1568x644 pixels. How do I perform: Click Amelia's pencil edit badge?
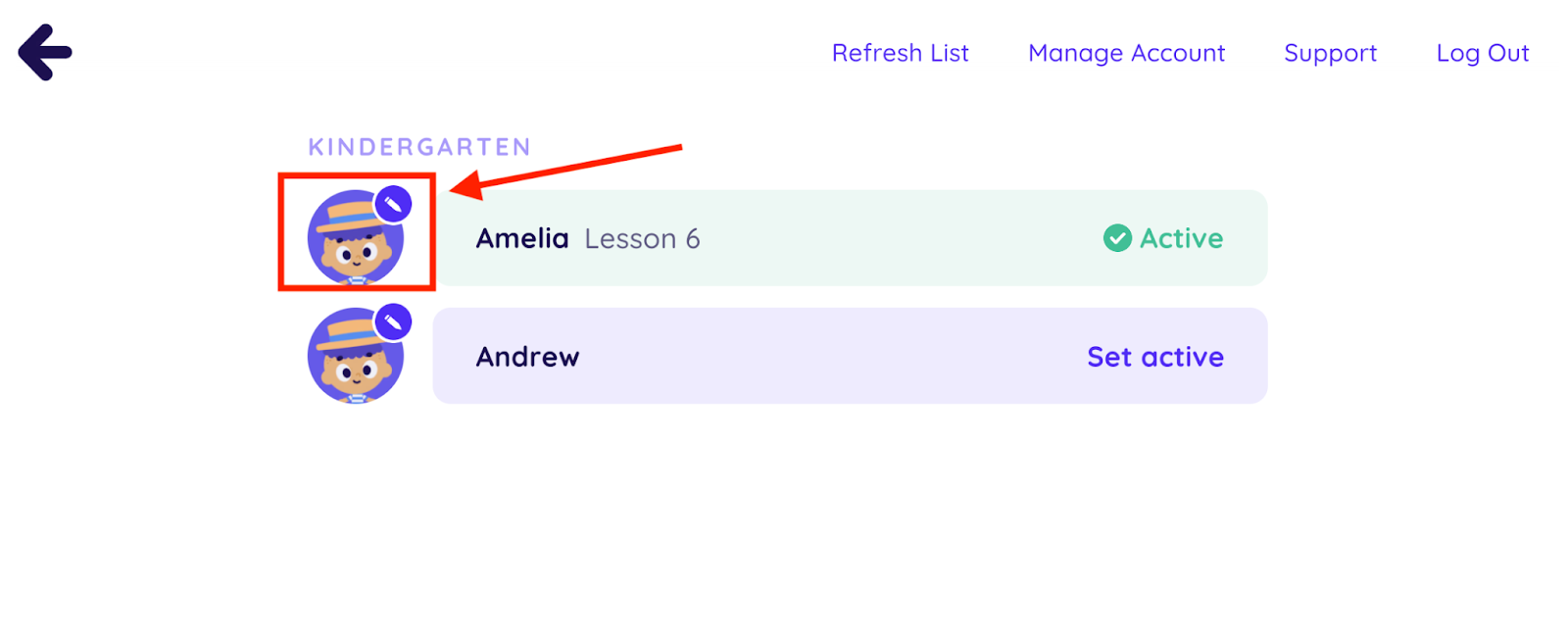pyautogui.click(x=393, y=204)
